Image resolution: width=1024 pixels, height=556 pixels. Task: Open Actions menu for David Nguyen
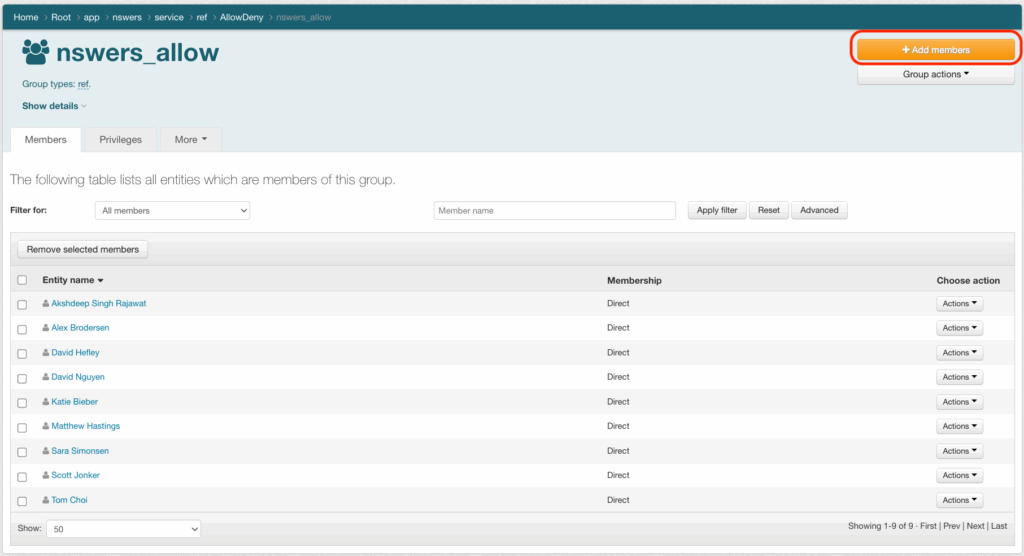(959, 377)
